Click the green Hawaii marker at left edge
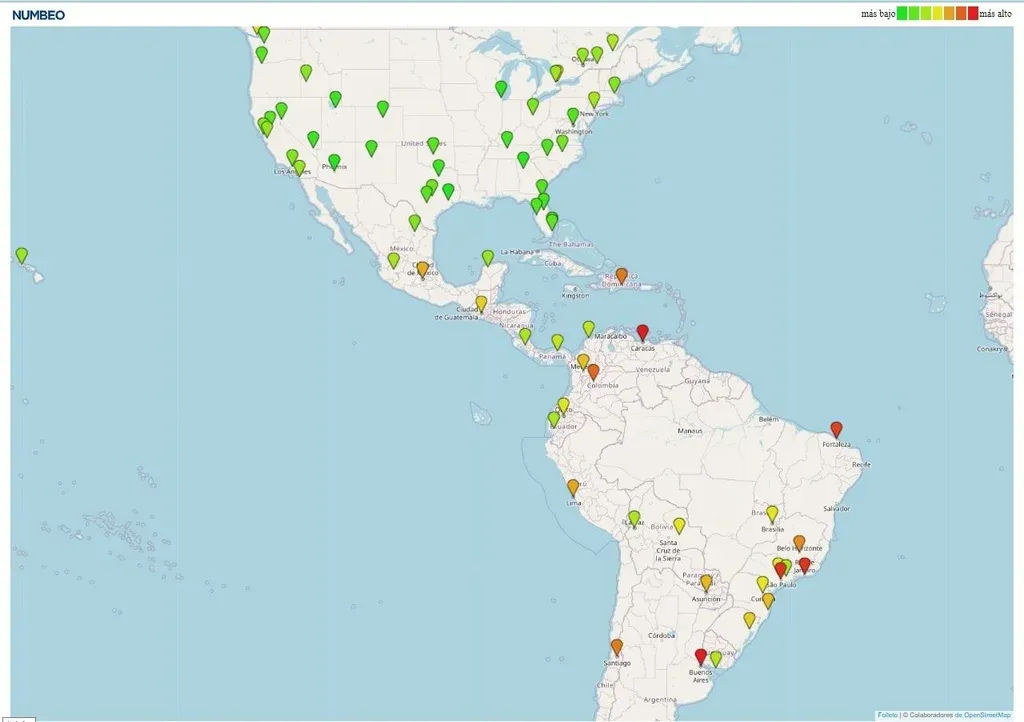 tap(22, 255)
